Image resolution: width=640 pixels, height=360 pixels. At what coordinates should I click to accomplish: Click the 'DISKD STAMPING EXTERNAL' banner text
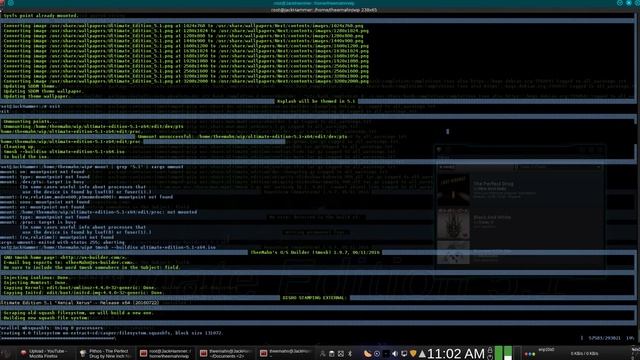[314, 298]
